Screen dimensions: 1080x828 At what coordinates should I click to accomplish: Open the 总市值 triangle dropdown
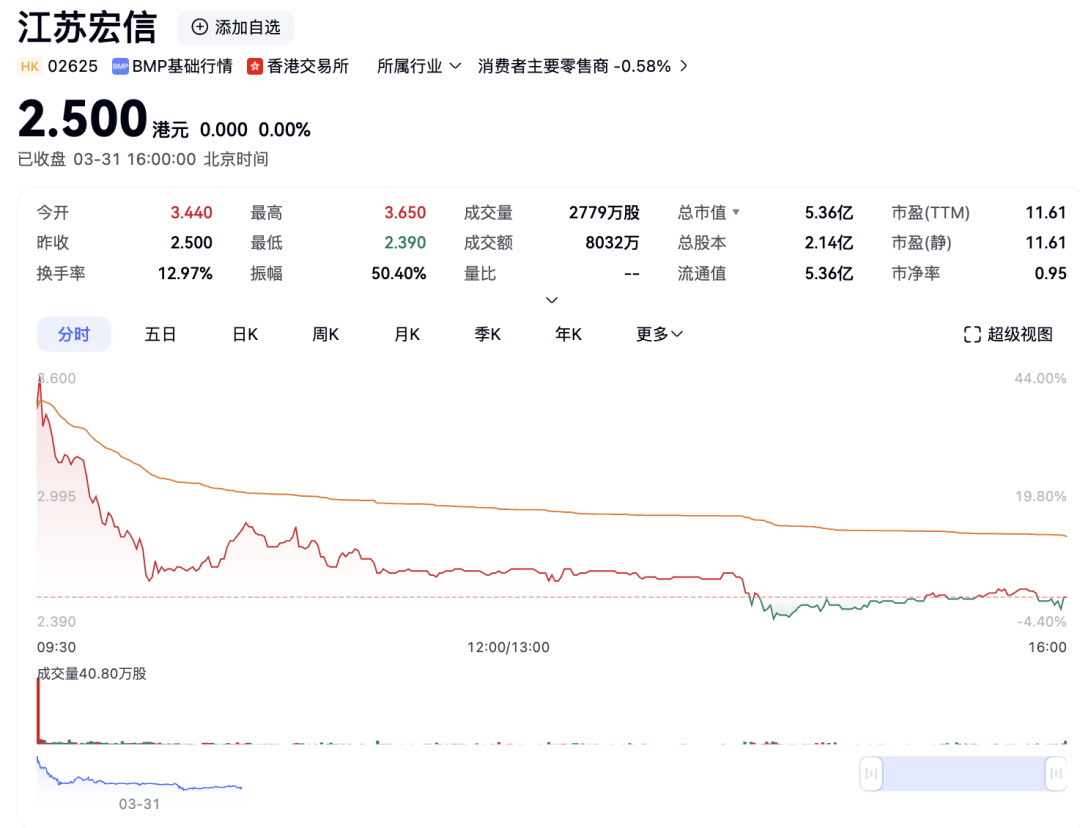pyautogui.click(x=737, y=212)
